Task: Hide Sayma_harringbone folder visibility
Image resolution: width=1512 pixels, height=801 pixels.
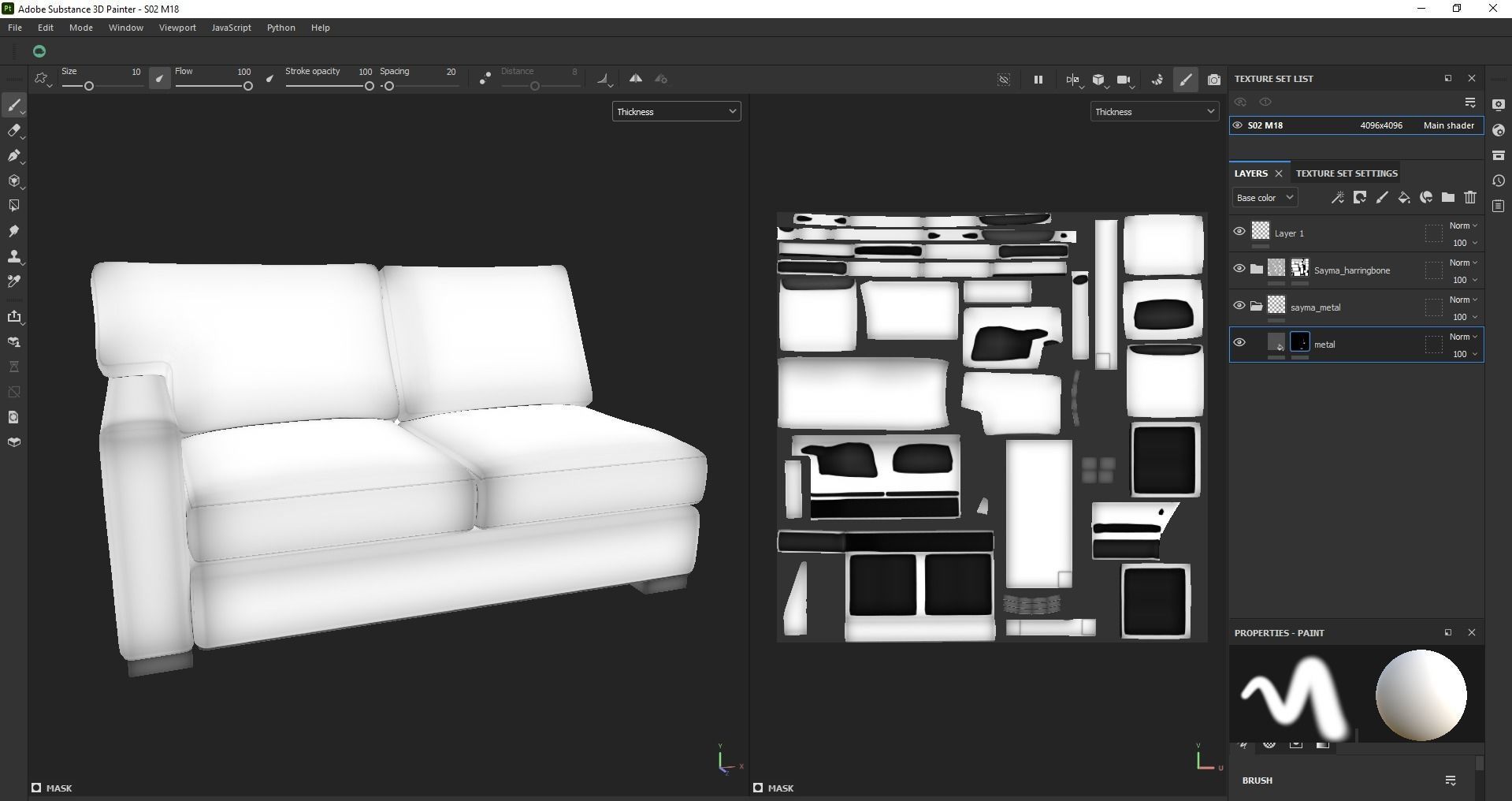Action: click(1239, 269)
